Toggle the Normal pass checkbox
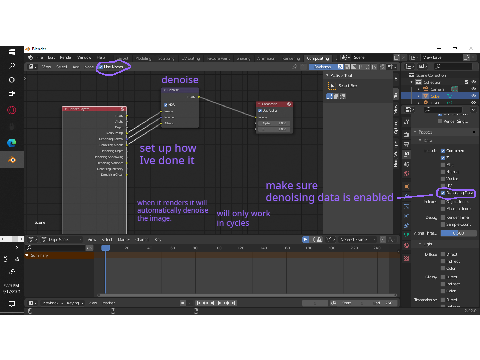The width and height of the screenshot is (480, 360). coord(443,172)
